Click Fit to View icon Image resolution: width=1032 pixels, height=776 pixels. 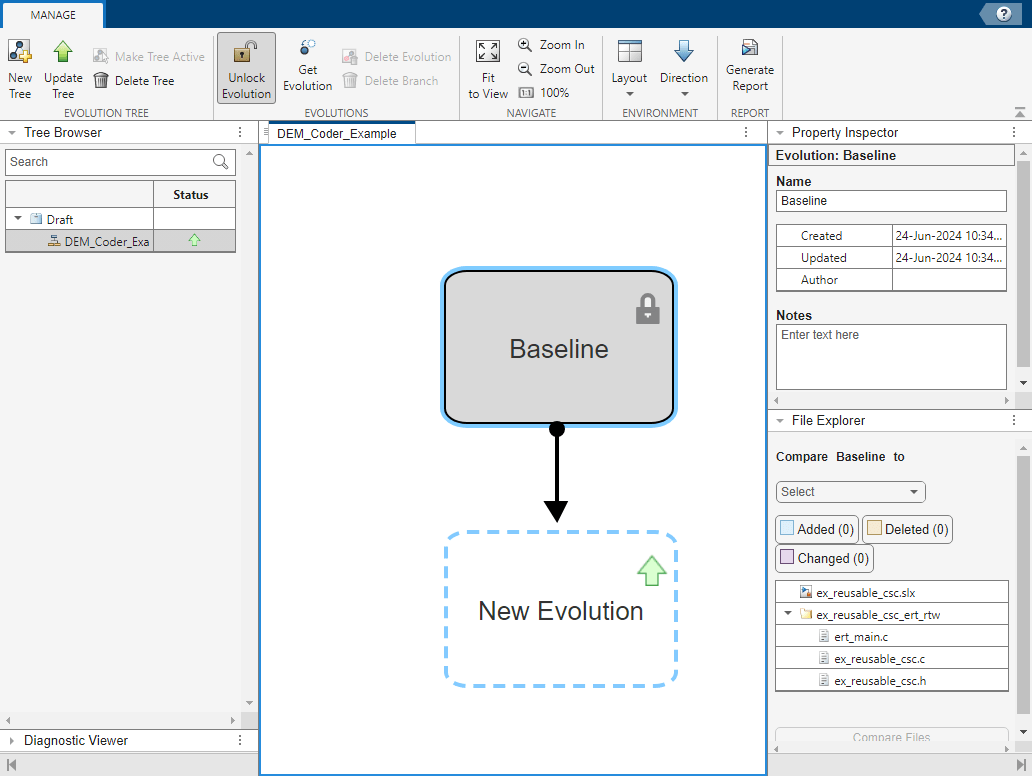pos(488,53)
